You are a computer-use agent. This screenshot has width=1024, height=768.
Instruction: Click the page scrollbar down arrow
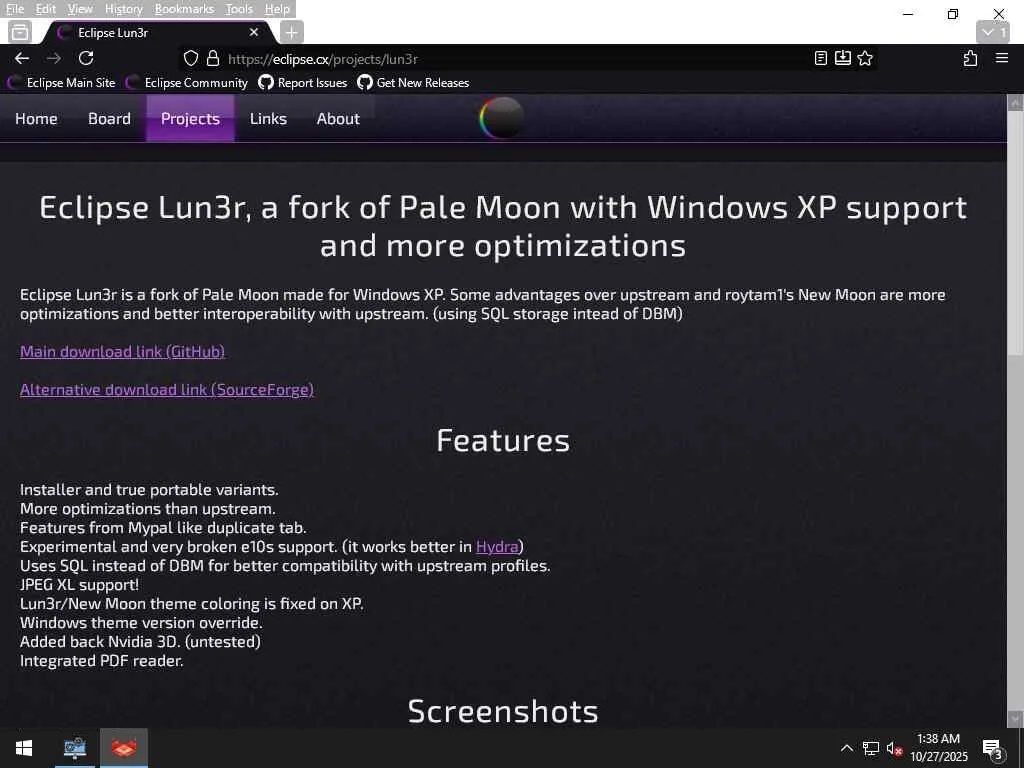tap(1015, 718)
